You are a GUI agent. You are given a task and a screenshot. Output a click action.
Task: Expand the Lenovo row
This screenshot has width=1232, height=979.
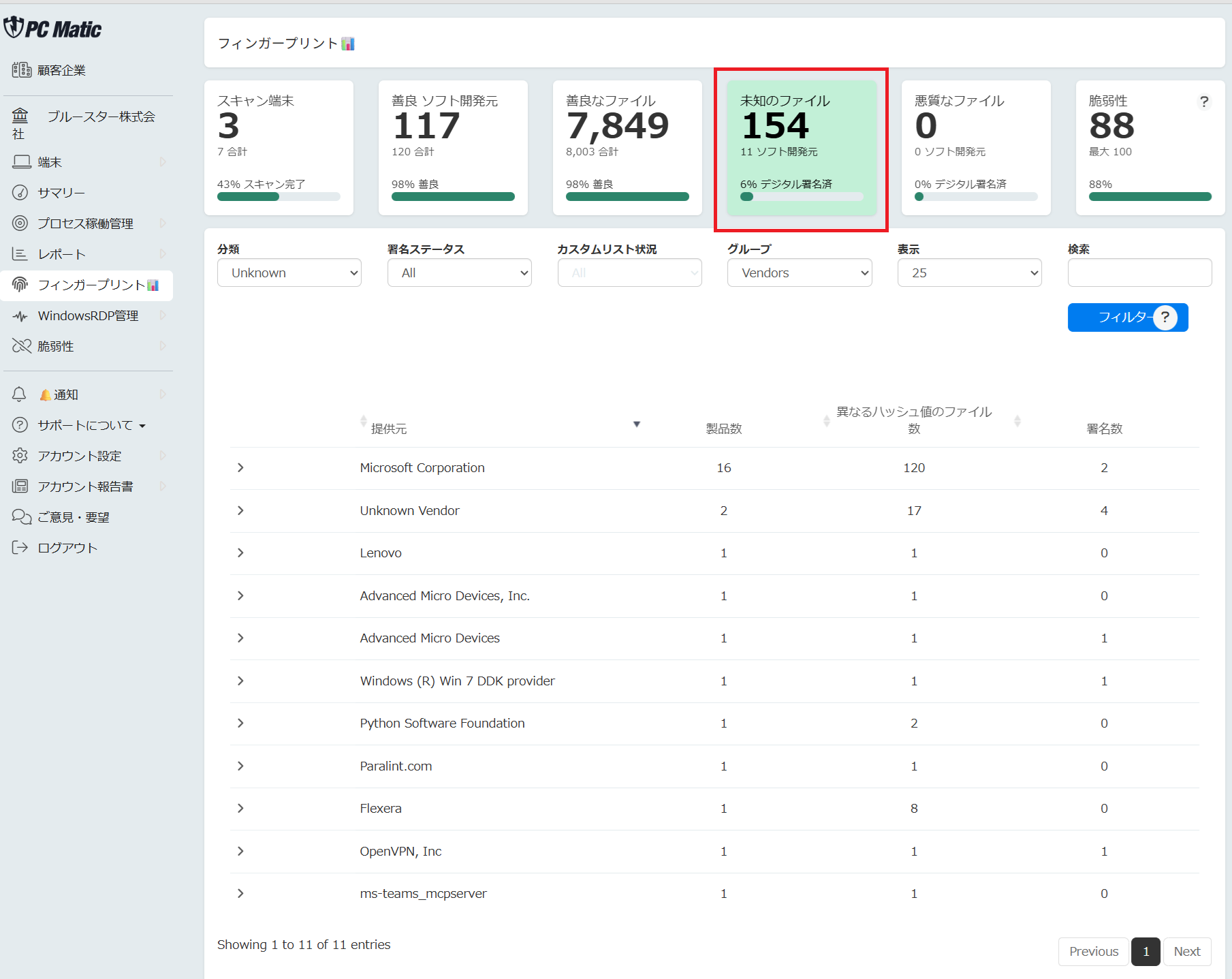(240, 553)
